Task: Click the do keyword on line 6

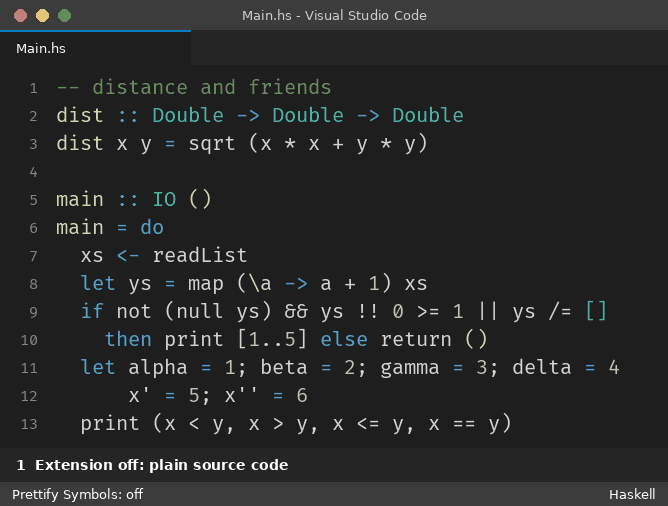Action: point(152,227)
